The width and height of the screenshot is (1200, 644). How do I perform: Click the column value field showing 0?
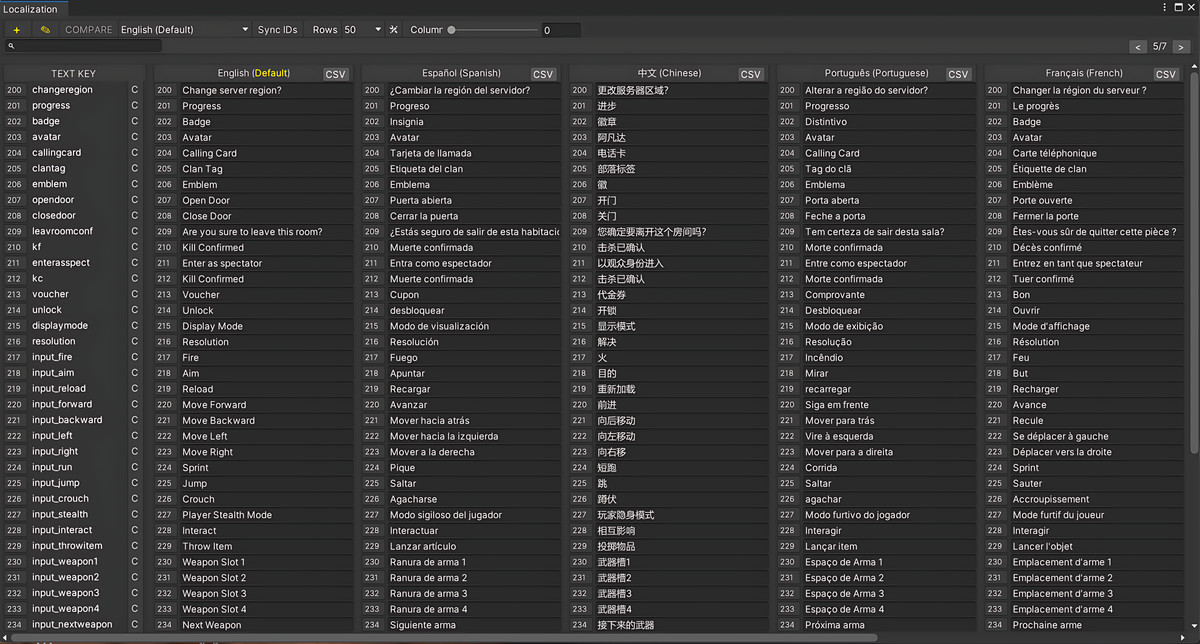coord(561,30)
